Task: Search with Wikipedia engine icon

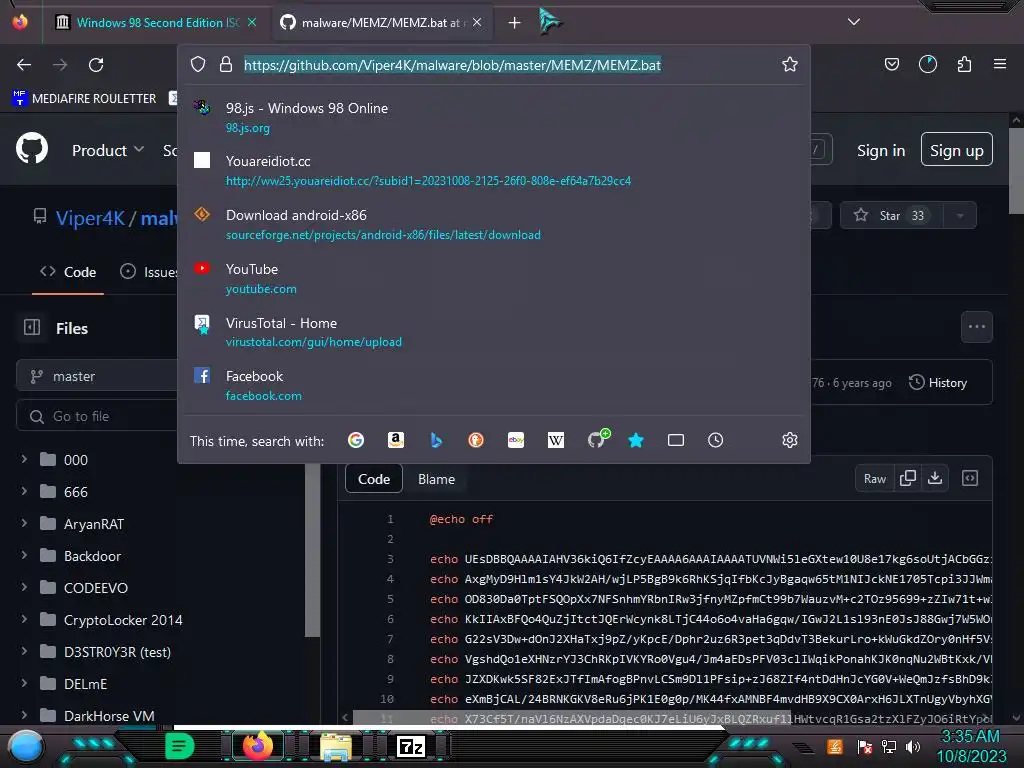Action: [x=556, y=440]
